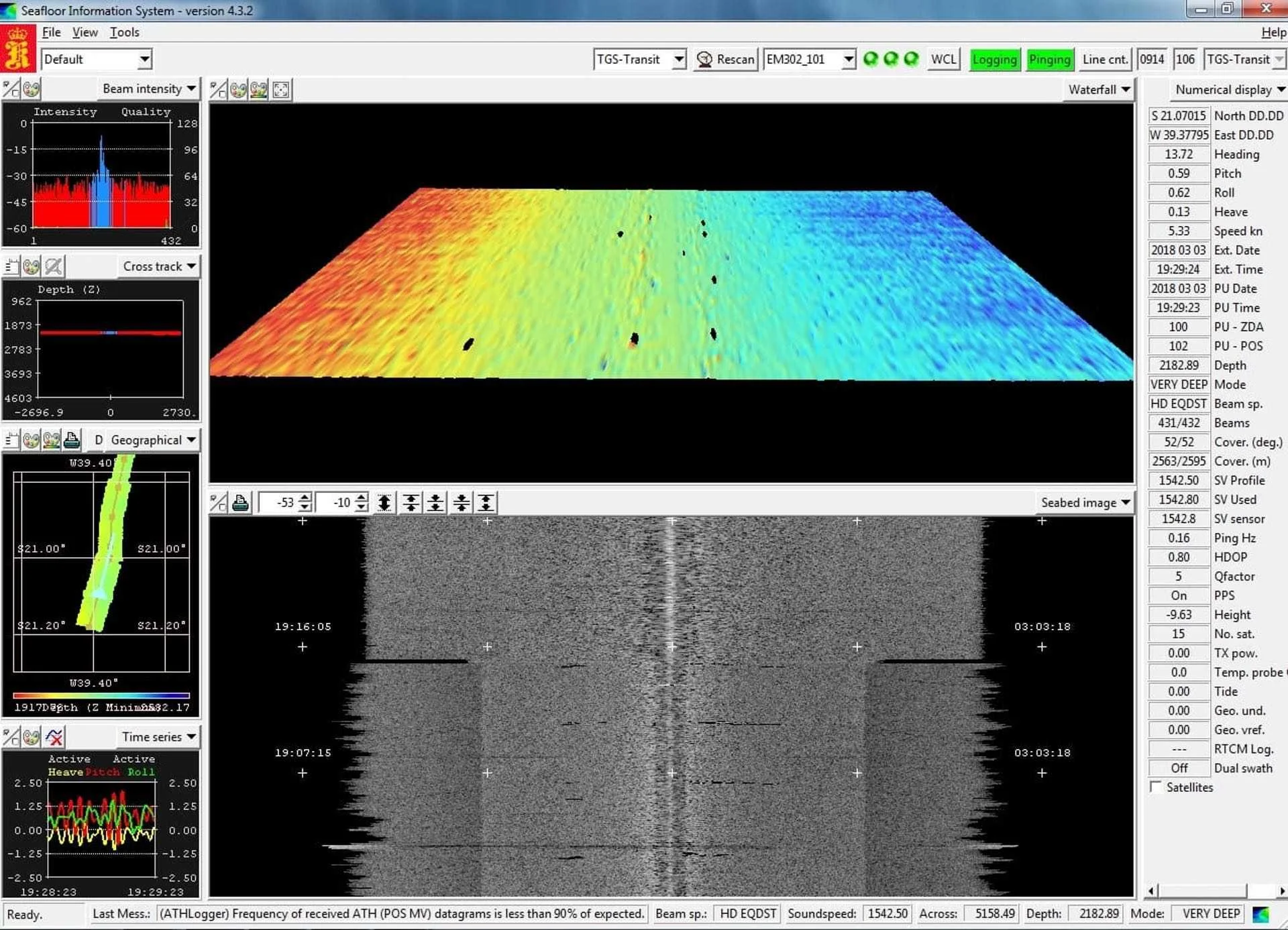
Task: Open the Waterfall view dropdown
Action: coord(1099,90)
